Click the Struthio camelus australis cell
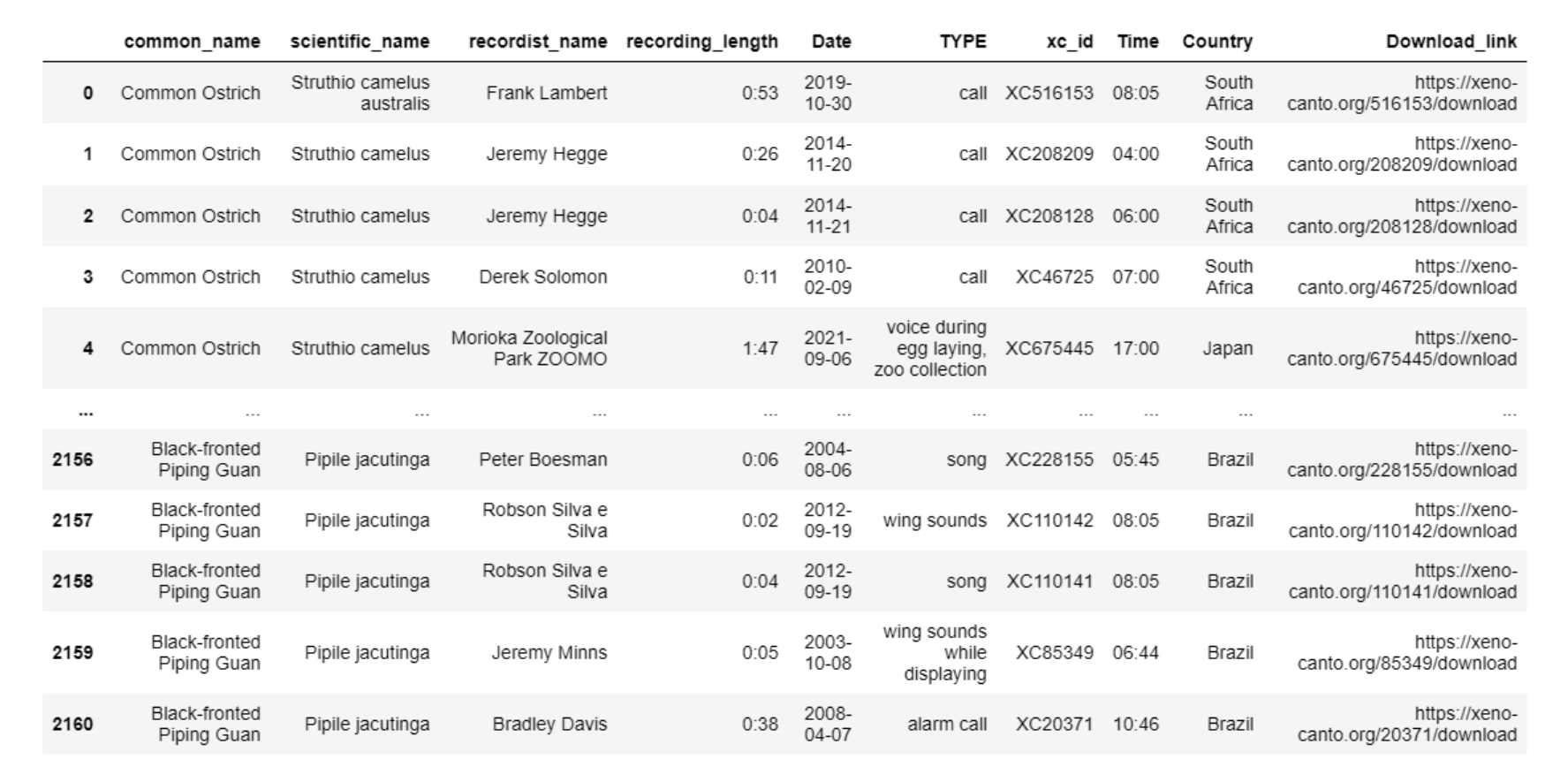Viewport: 1568px width, 782px height. pos(360,93)
